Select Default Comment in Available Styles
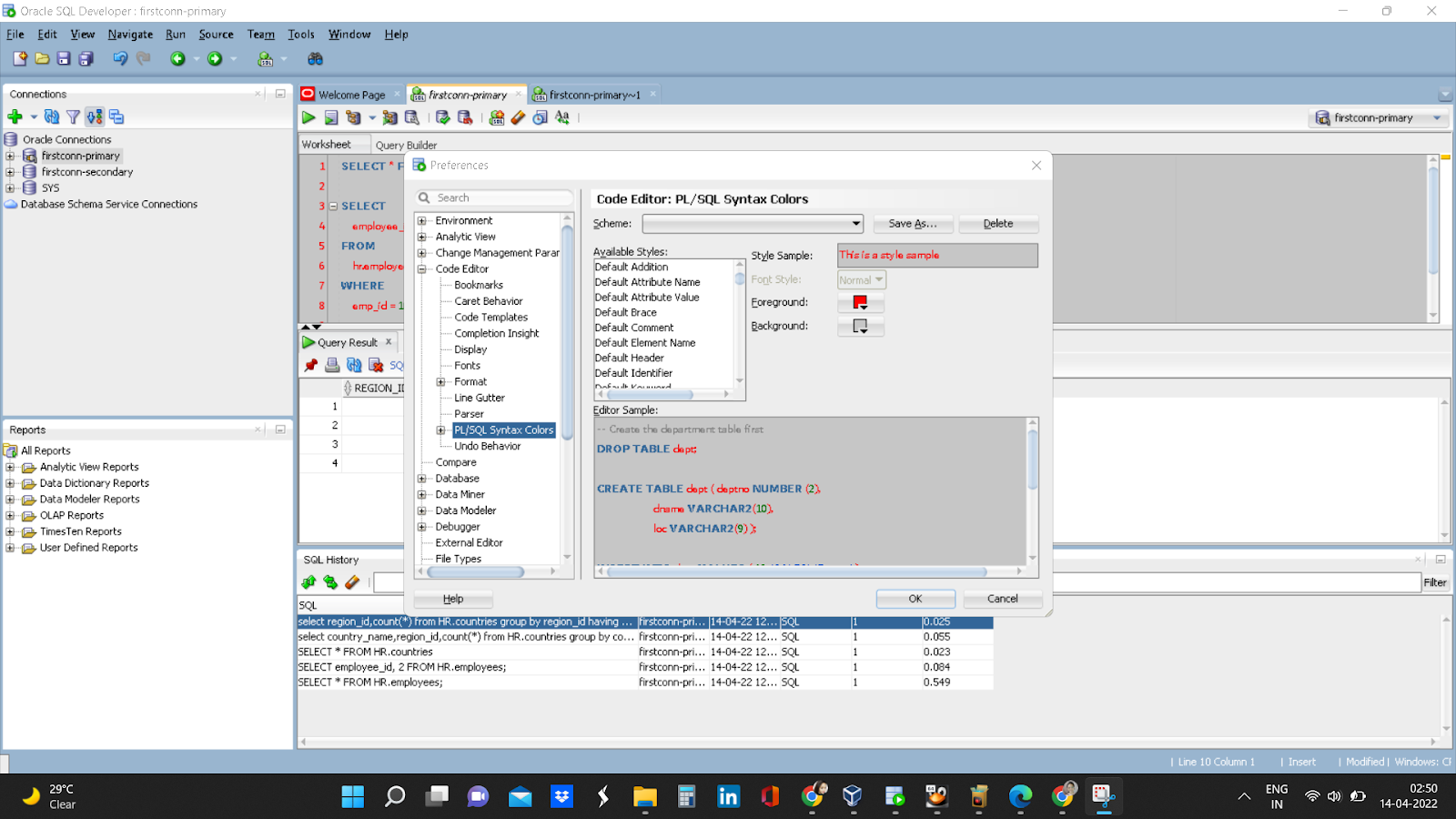 [634, 328]
